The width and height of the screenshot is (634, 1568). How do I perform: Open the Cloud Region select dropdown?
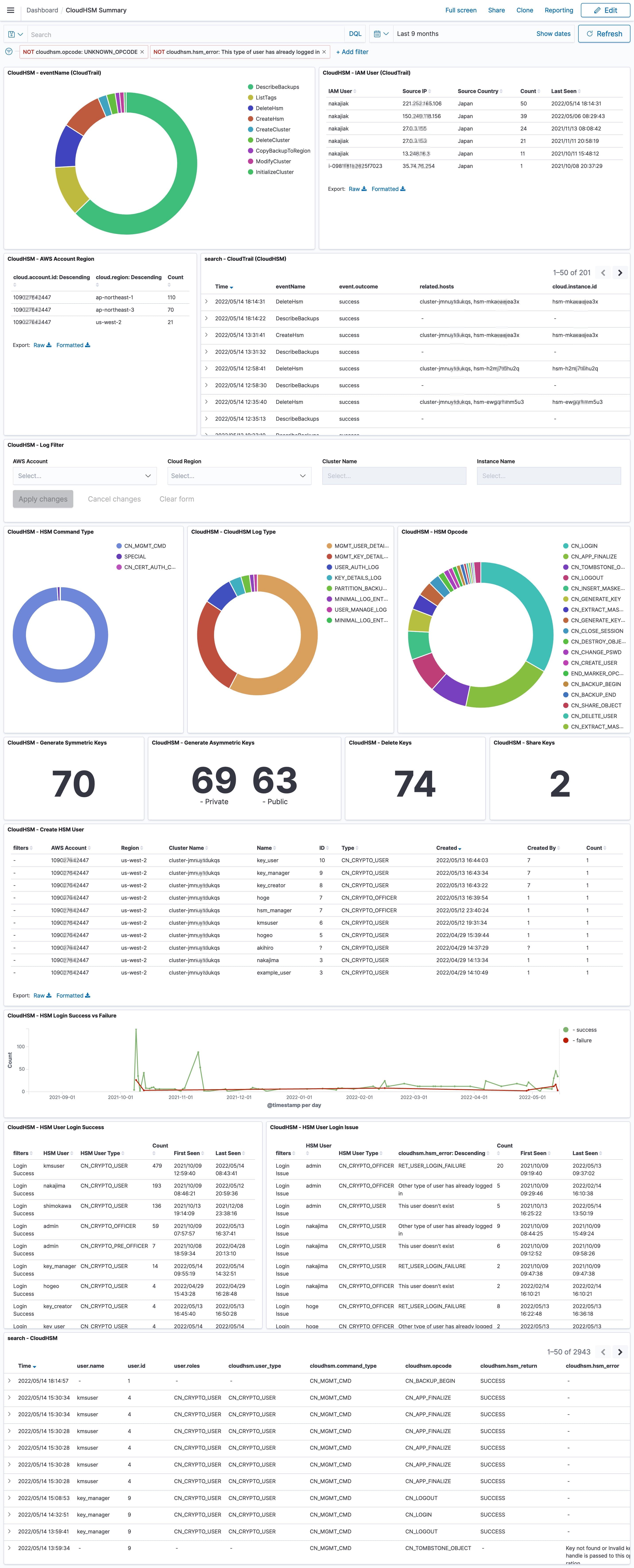(x=239, y=476)
